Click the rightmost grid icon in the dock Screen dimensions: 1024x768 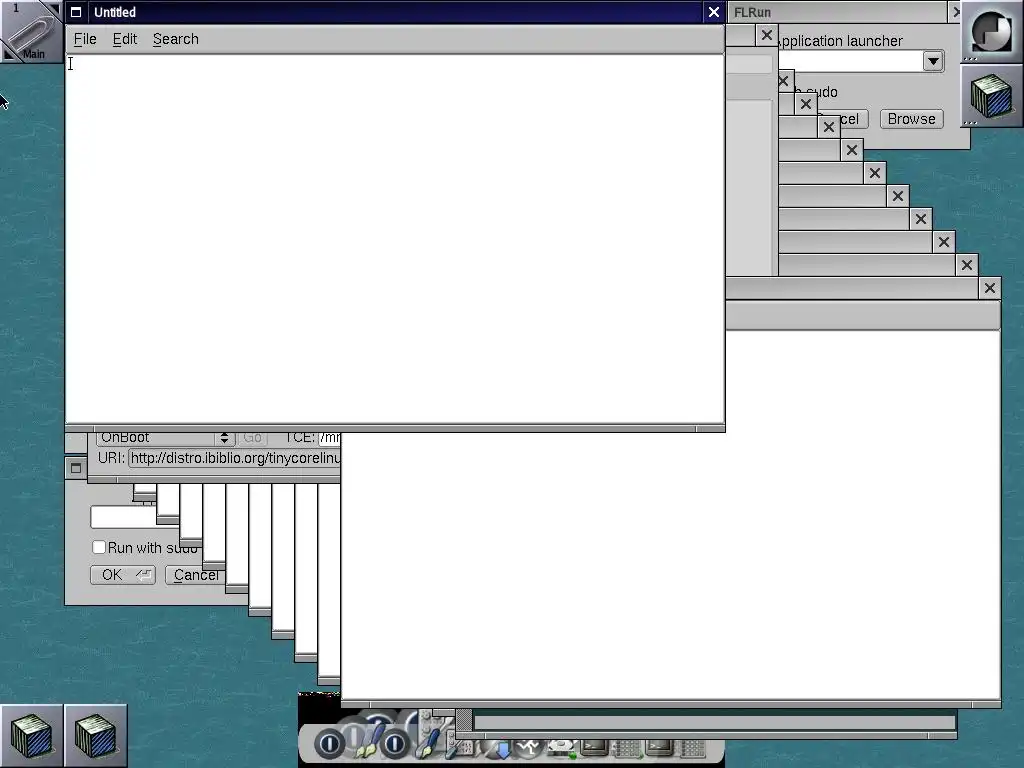click(x=694, y=748)
